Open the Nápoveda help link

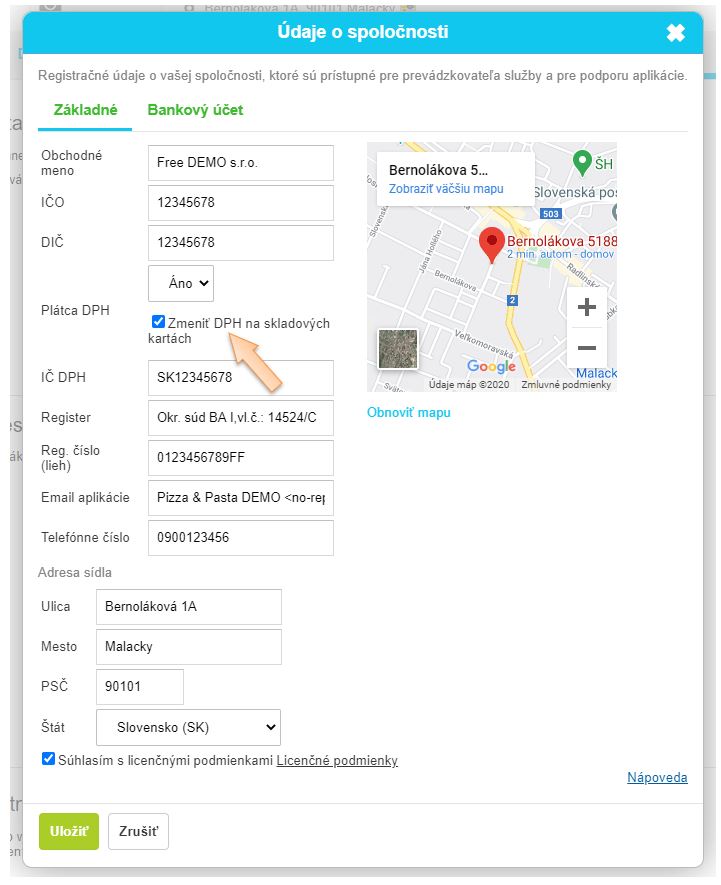click(657, 777)
